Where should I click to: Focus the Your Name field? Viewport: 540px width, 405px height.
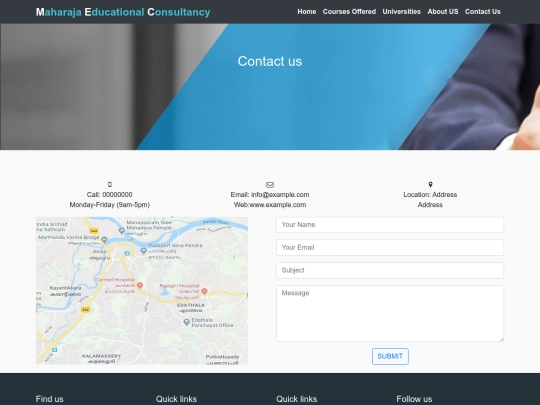[x=390, y=225]
